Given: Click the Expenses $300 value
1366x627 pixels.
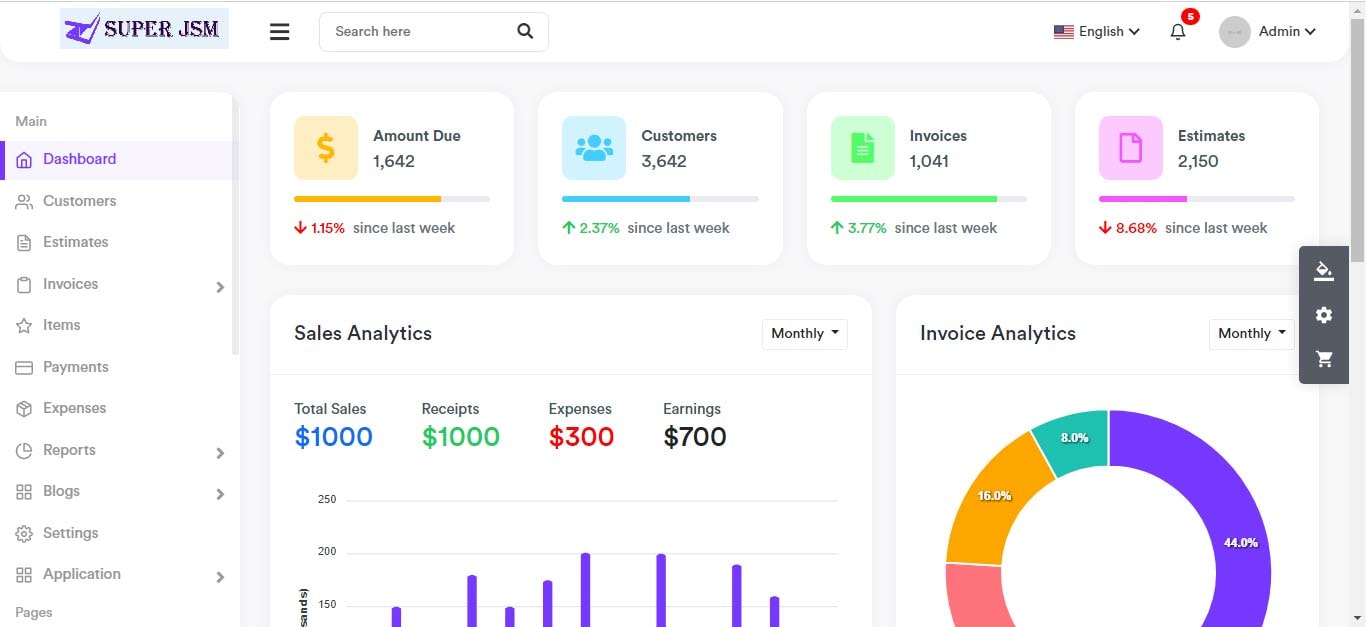Looking at the screenshot, I should point(581,437).
